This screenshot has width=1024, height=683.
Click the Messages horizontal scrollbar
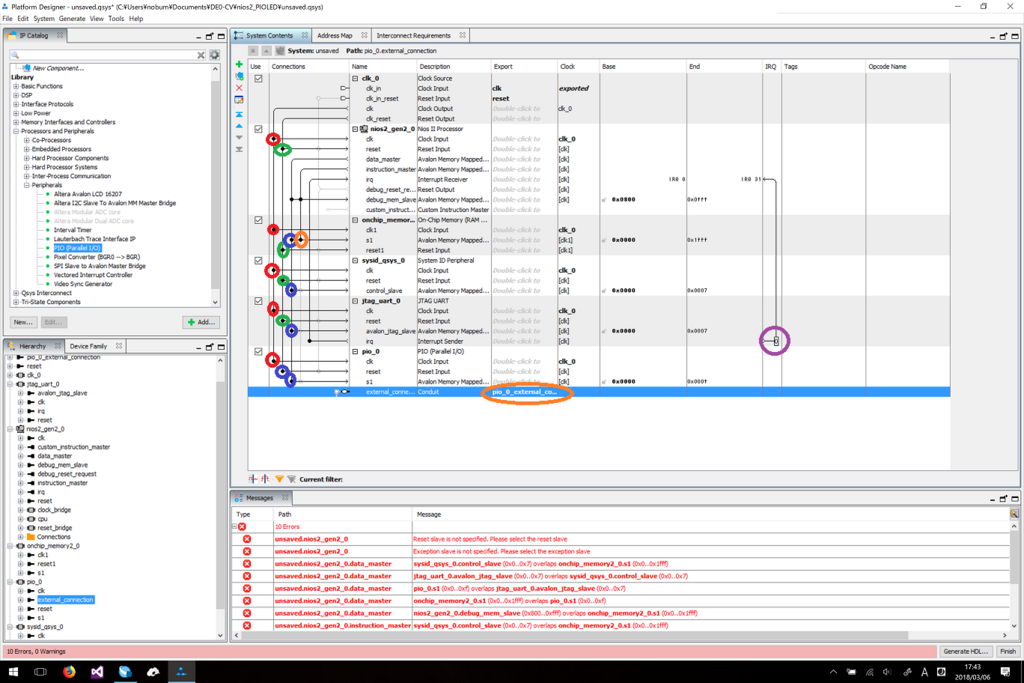click(620, 635)
